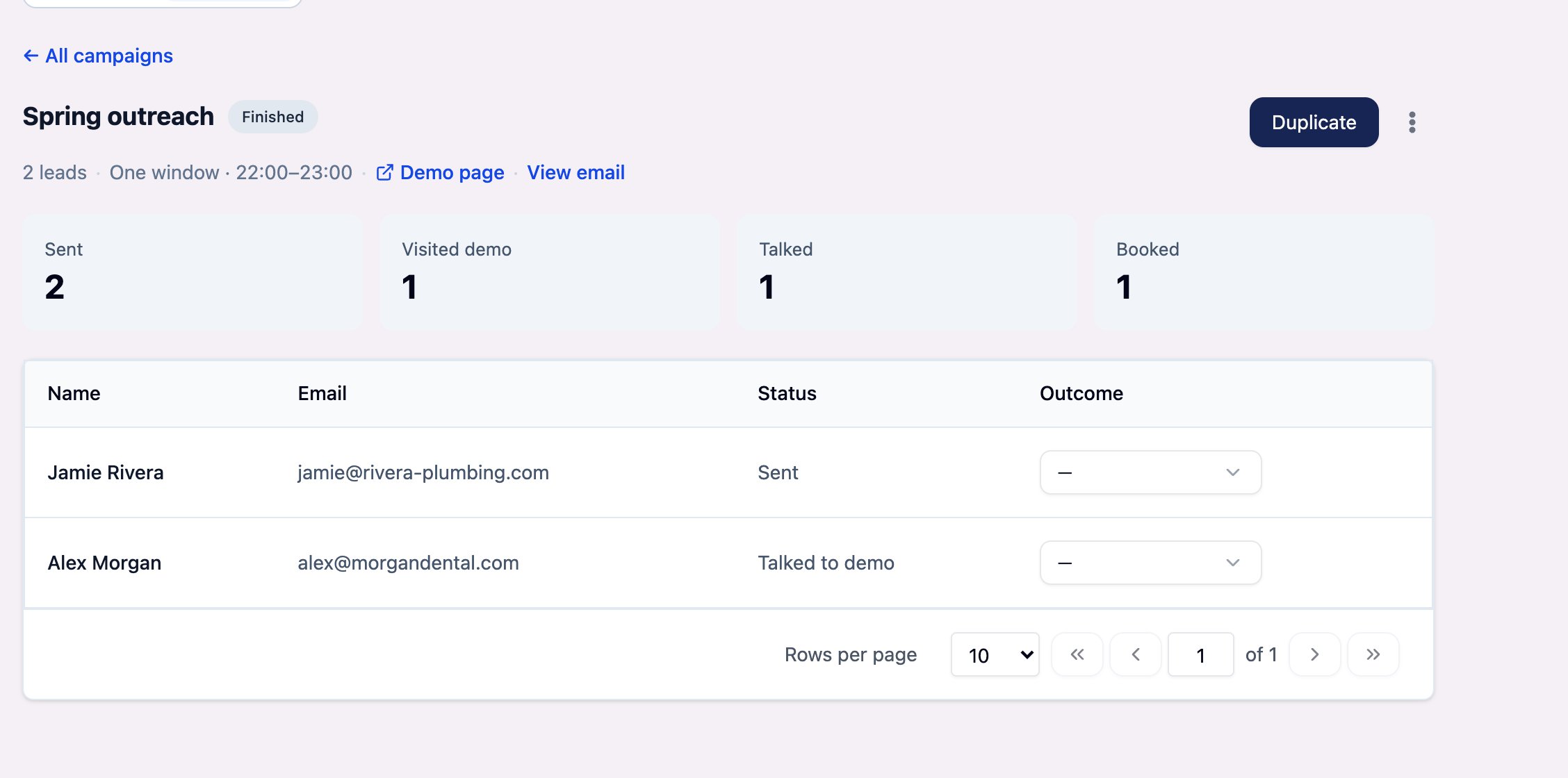This screenshot has height=778, width=1568.
Task: Click the Status column header
Action: pos(787,393)
